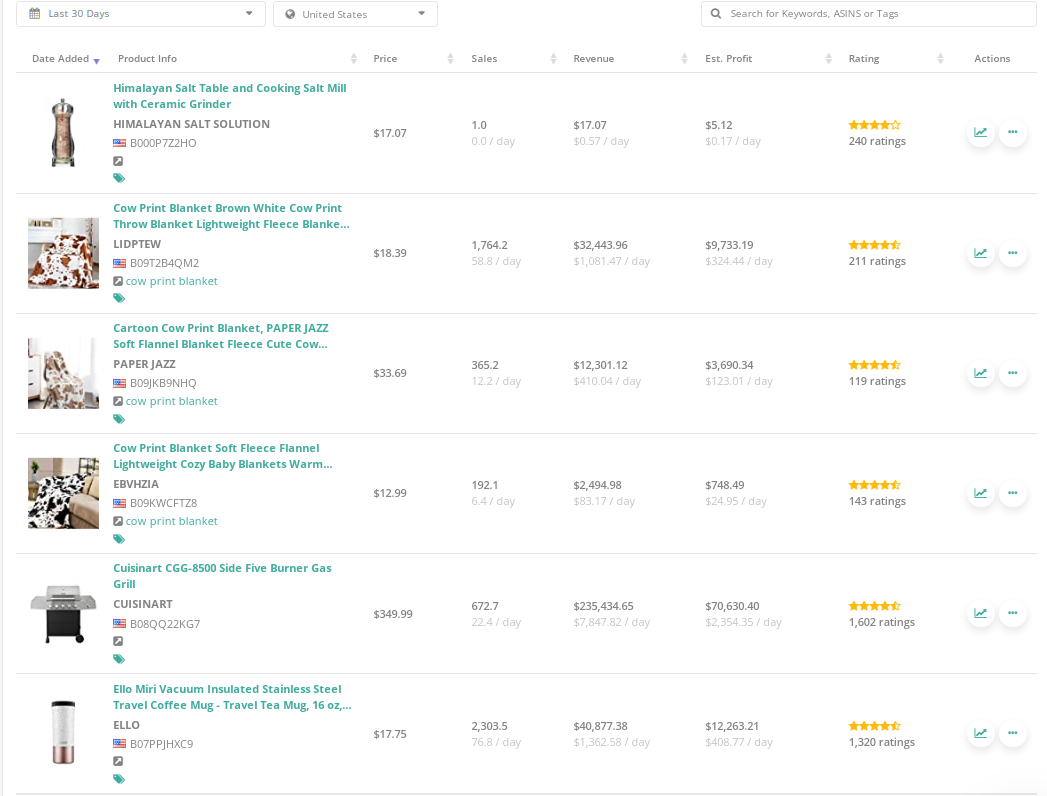The width and height of the screenshot is (1047, 796).
Task: Click tag icon under LIDPTEW cow blanket
Action: pos(119,298)
